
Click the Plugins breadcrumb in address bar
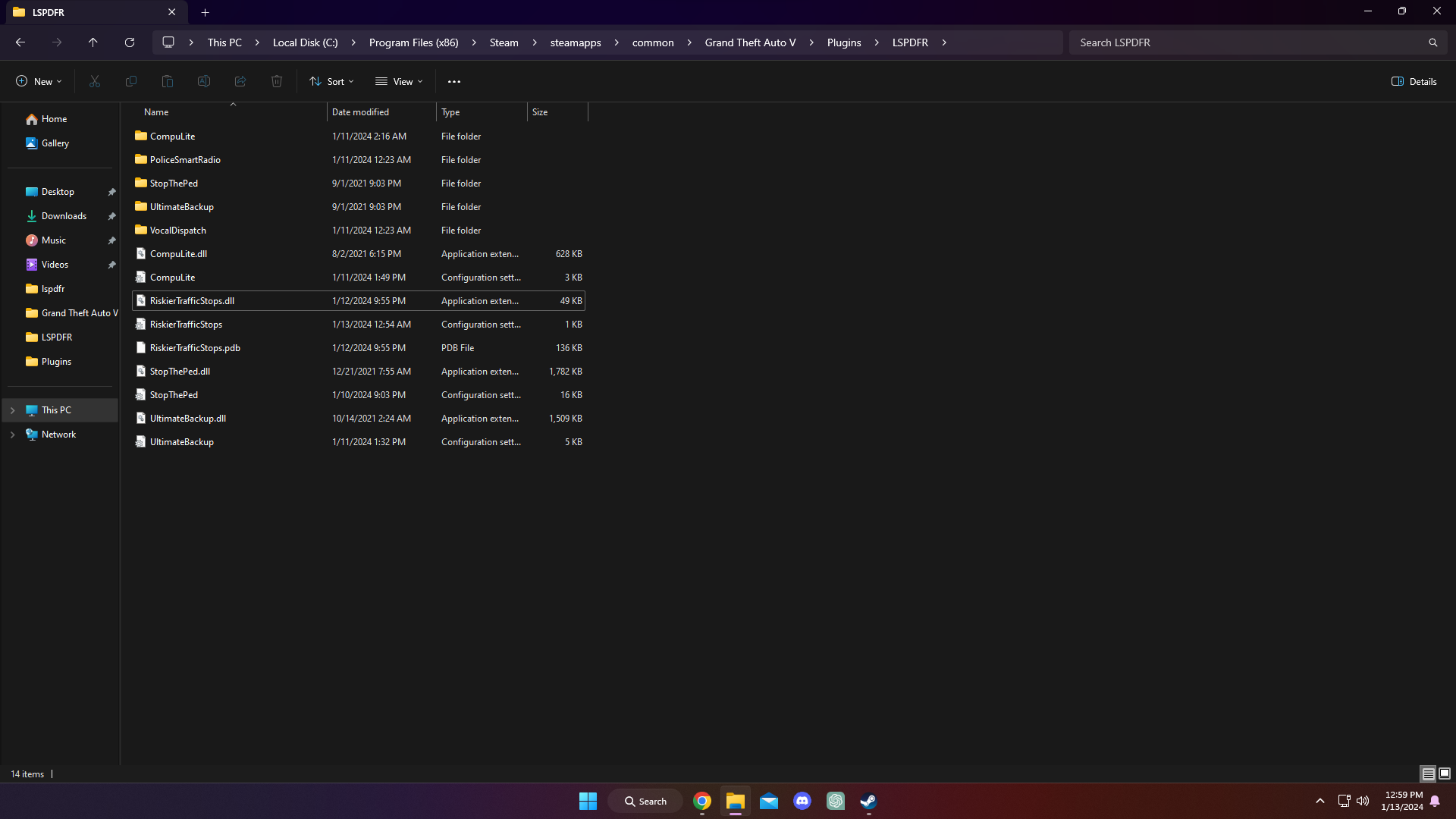[844, 42]
